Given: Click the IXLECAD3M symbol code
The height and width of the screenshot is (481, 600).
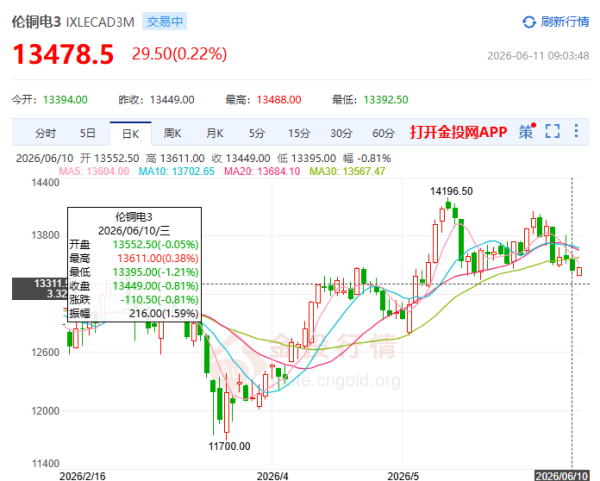Looking at the screenshot, I should (x=100, y=22).
